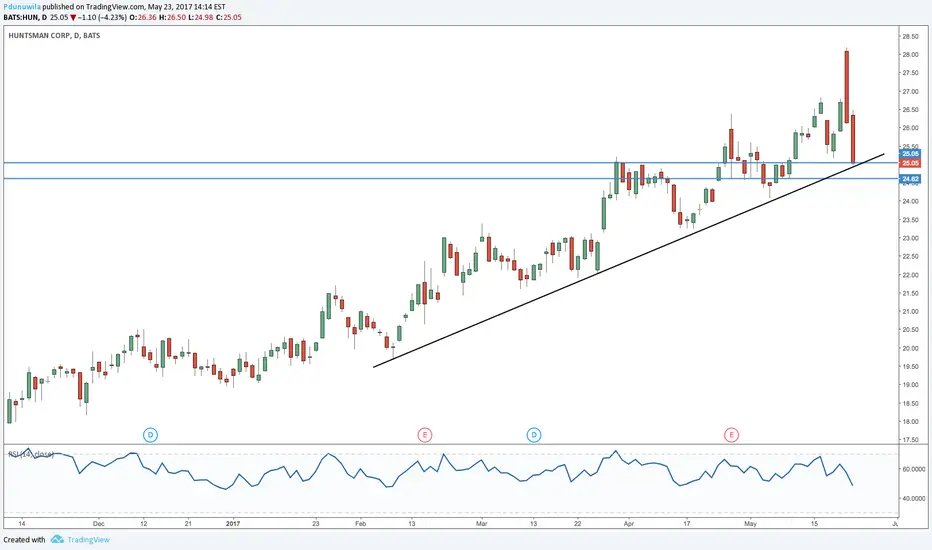Image resolution: width=932 pixels, height=550 pixels.
Task: Click the 18.00 price axis label
Action: (x=910, y=422)
